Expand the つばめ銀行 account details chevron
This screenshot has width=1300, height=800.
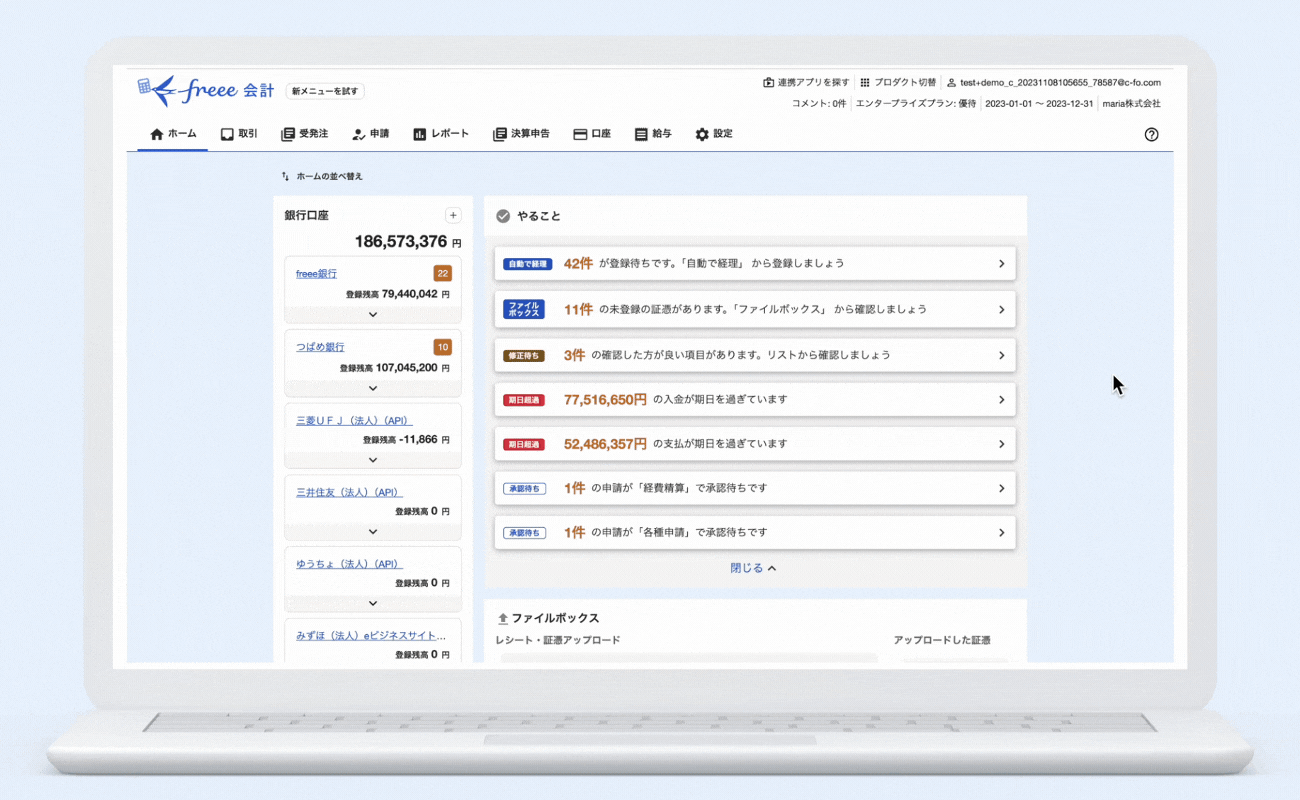pos(373,388)
